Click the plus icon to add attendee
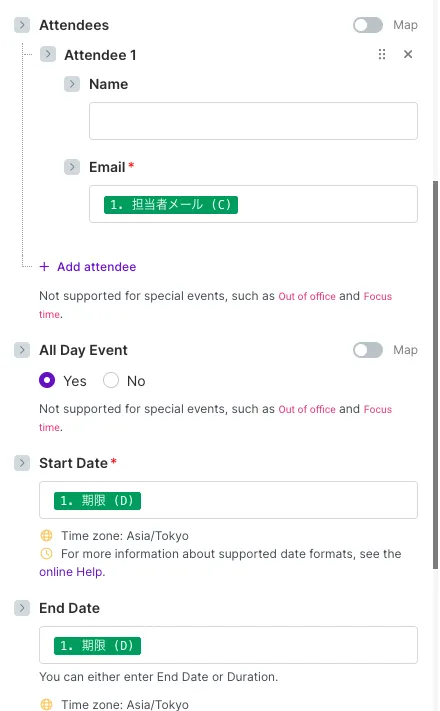The image size is (440, 711). click(44, 267)
